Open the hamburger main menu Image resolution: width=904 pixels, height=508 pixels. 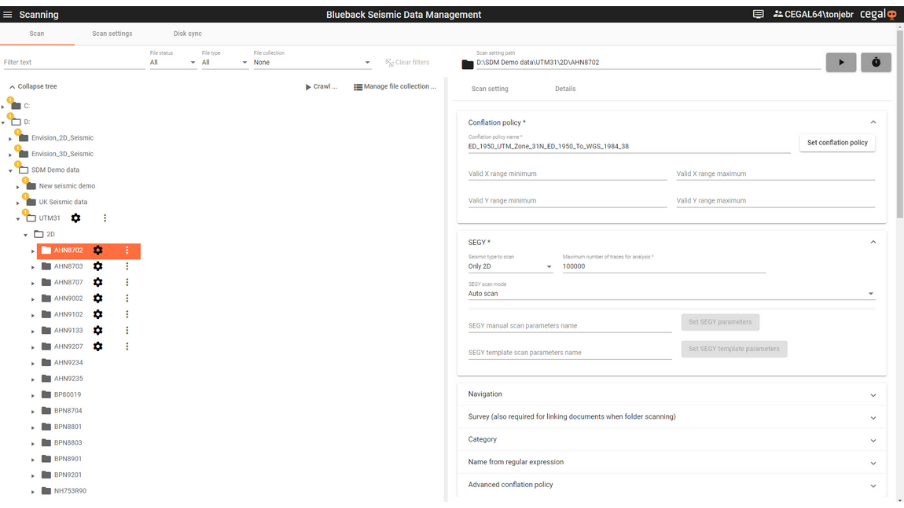pyautogui.click(x=7, y=14)
